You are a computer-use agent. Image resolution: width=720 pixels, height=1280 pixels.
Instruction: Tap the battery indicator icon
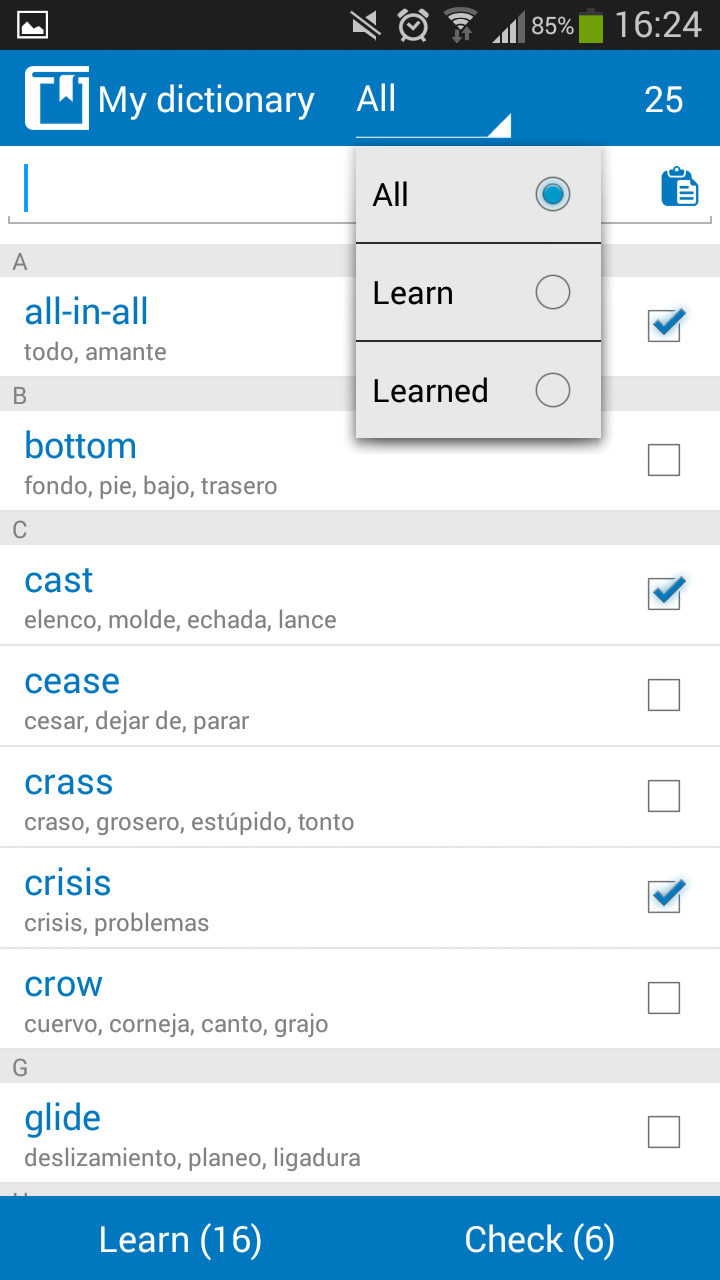(x=592, y=25)
